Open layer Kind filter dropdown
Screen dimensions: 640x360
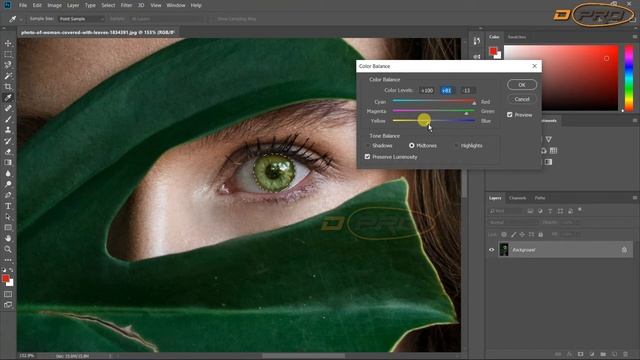(x=505, y=211)
